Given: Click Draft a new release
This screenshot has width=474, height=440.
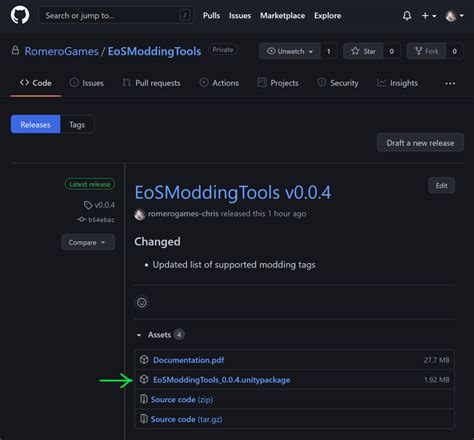Looking at the screenshot, I should (420, 143).
